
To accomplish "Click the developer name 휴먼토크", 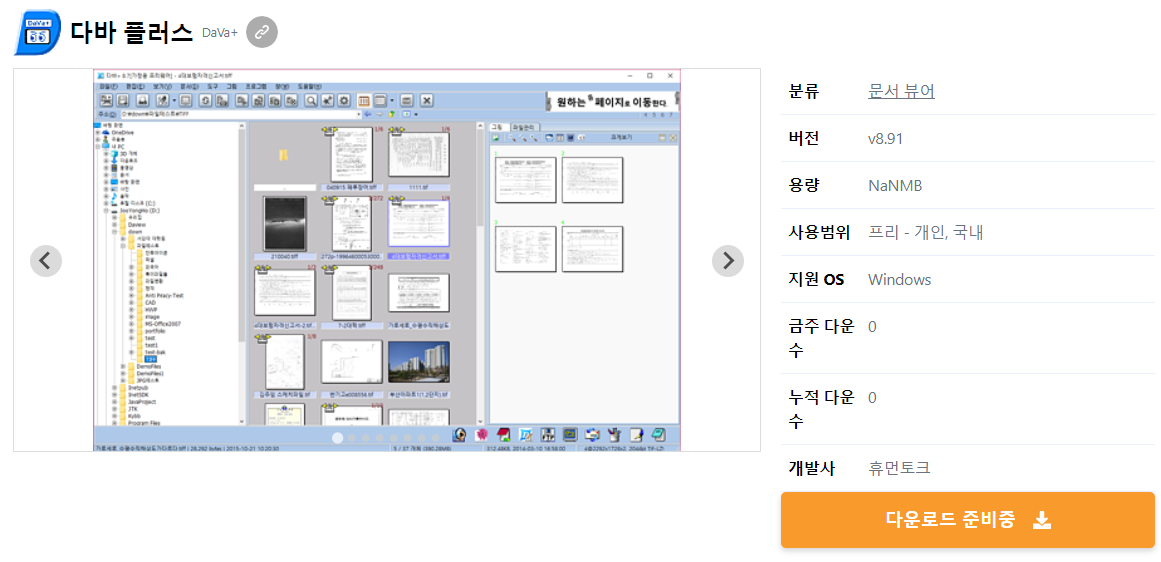I will (899, 468).
